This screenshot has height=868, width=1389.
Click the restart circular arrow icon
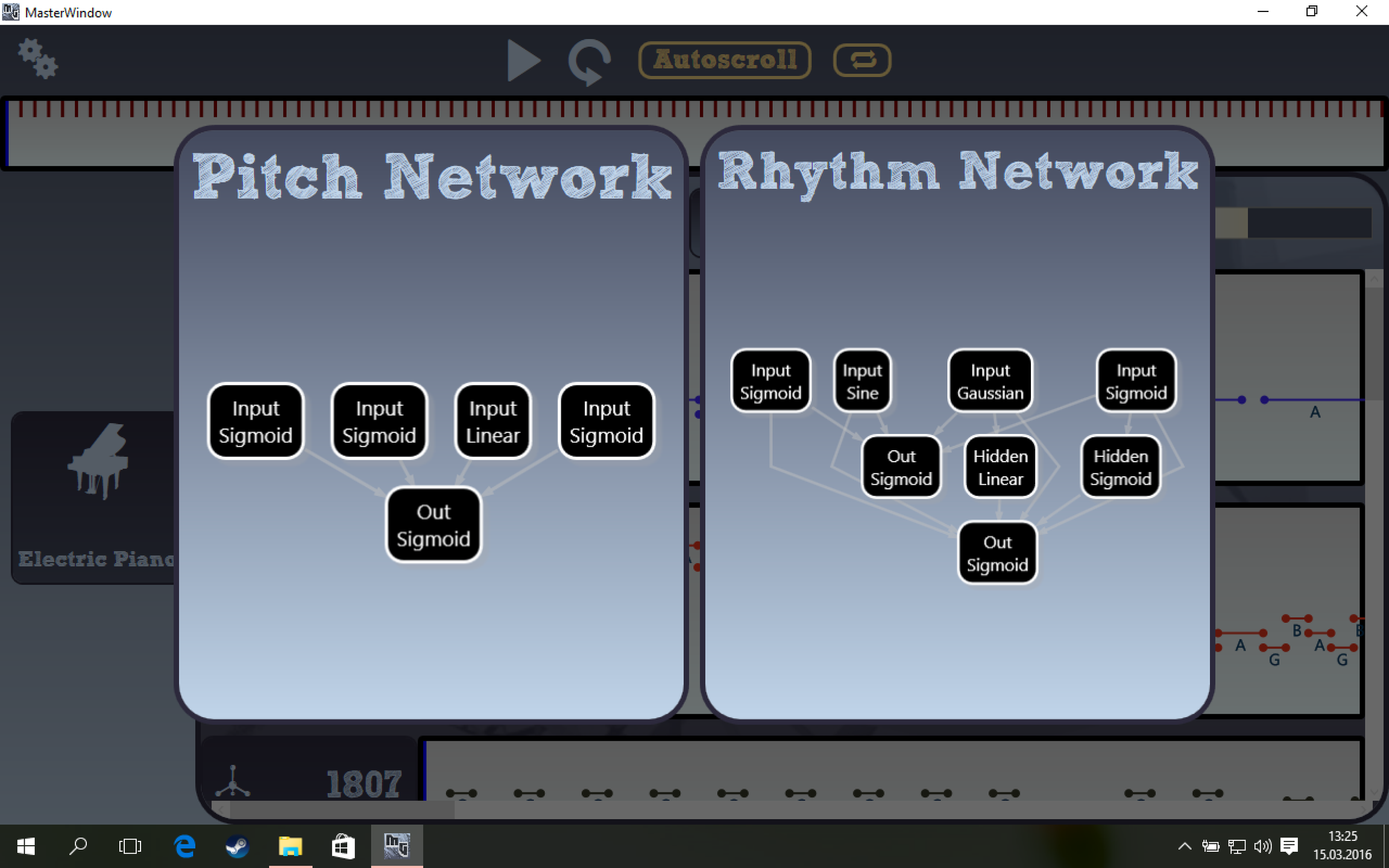(x=589, y=61)
